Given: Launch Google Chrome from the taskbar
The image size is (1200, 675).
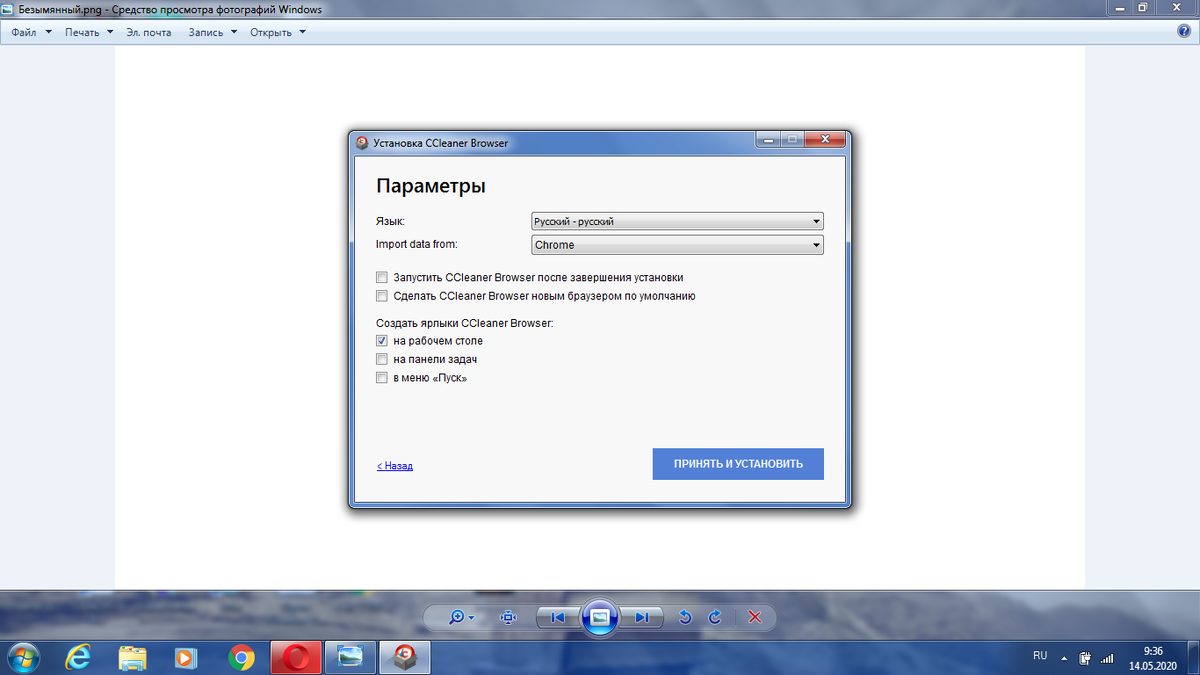Looking at the screenshot, I should coord(240,657).
